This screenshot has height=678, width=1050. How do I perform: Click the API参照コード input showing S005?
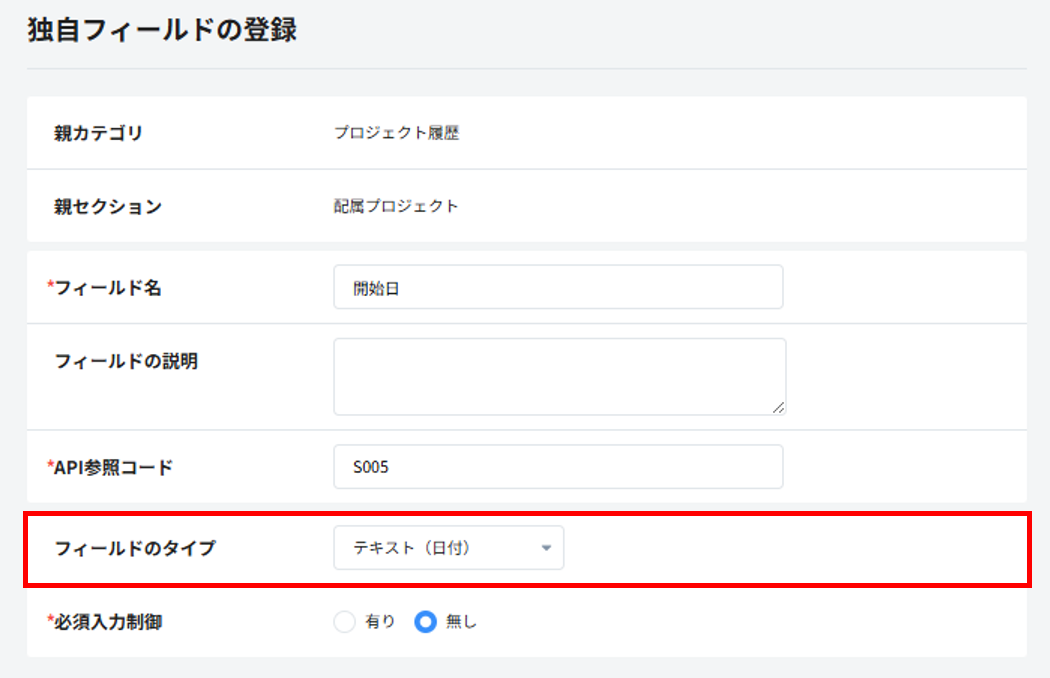coord(557,467)
